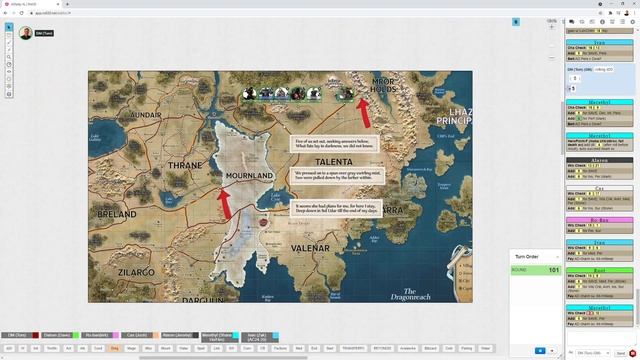Run the Blizzard macro button
Viewport: 640px width, 360px height.
(x=430, y=349)
